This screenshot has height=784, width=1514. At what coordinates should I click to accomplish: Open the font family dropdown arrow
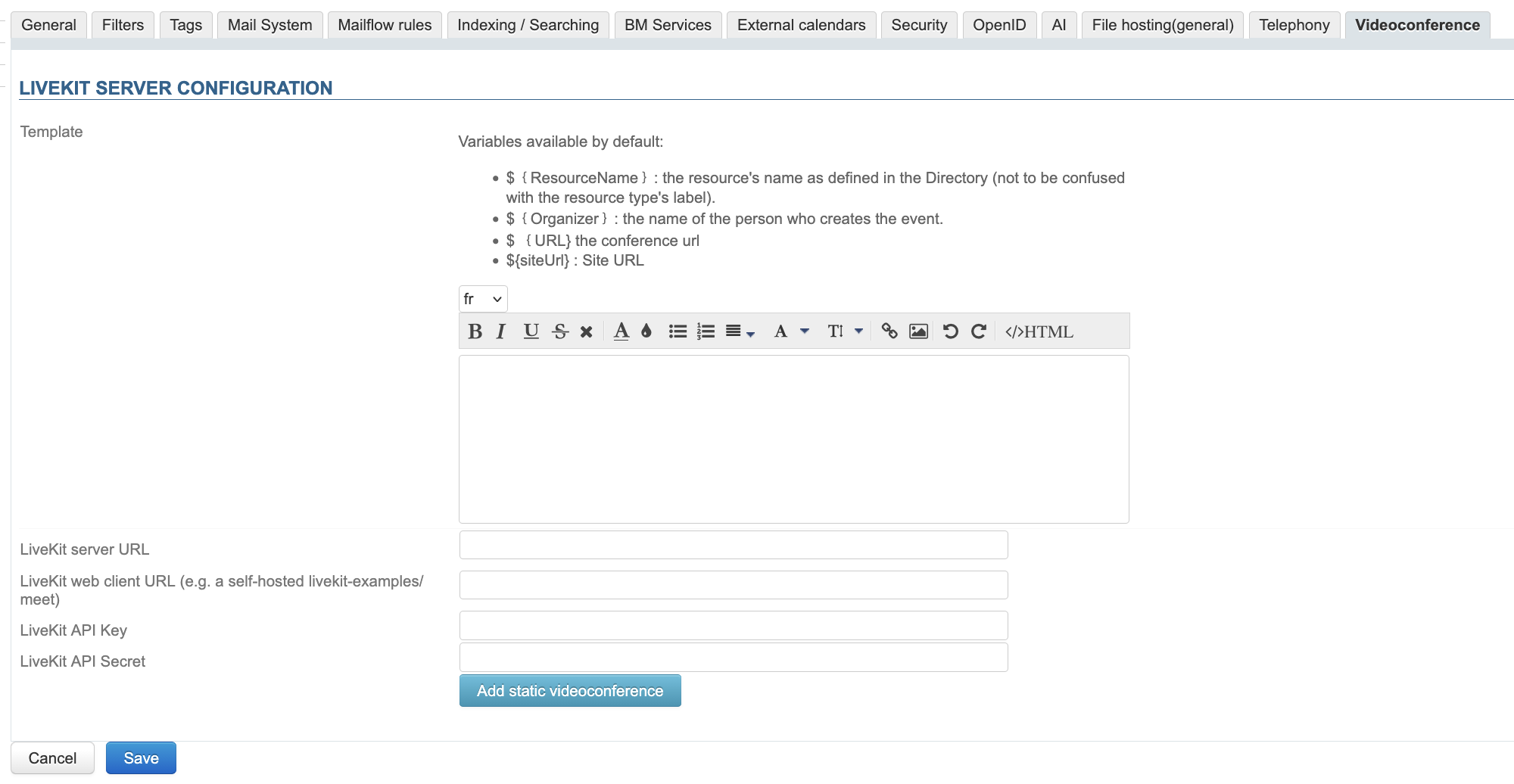point(805,331)
